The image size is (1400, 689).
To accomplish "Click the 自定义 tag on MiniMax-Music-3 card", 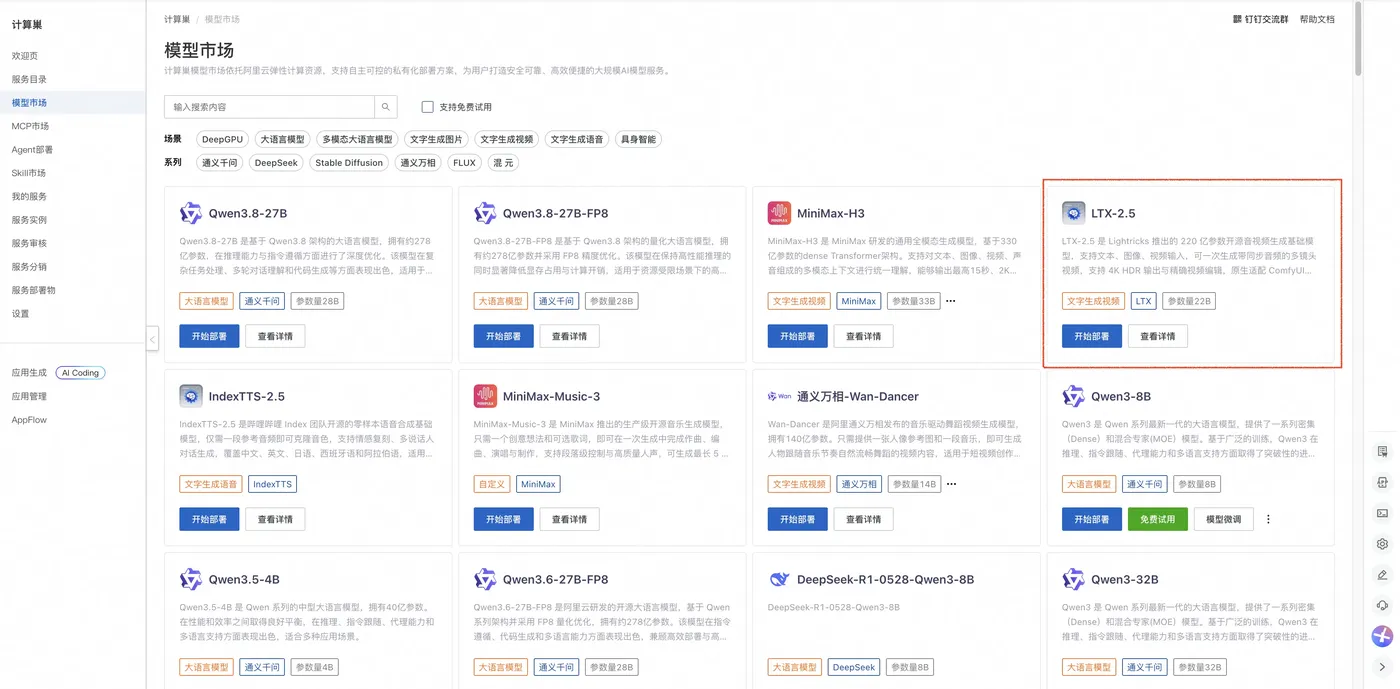I will 492,484.
